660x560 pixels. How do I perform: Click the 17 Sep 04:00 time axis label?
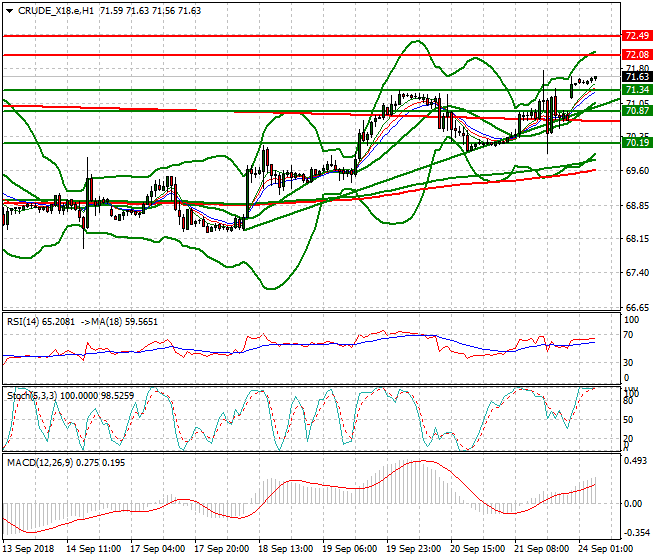coord(162,549)
